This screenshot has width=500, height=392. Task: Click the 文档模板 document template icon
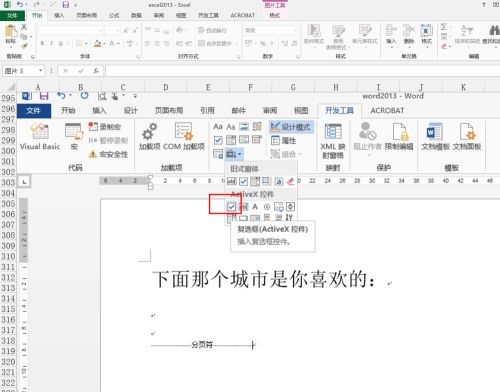[435, 132]
